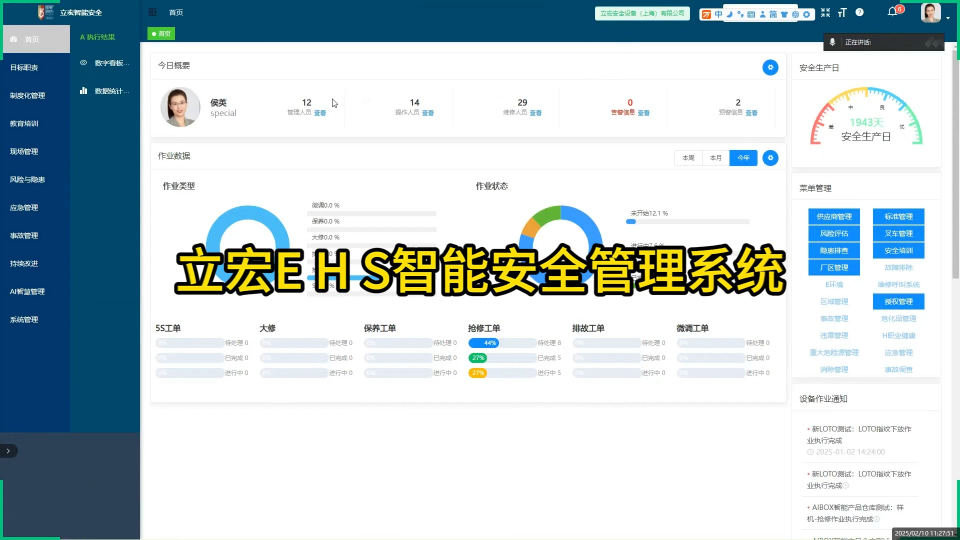
Task: Click the punctuation icon in input toolbar
Action: tap(740, 14)
